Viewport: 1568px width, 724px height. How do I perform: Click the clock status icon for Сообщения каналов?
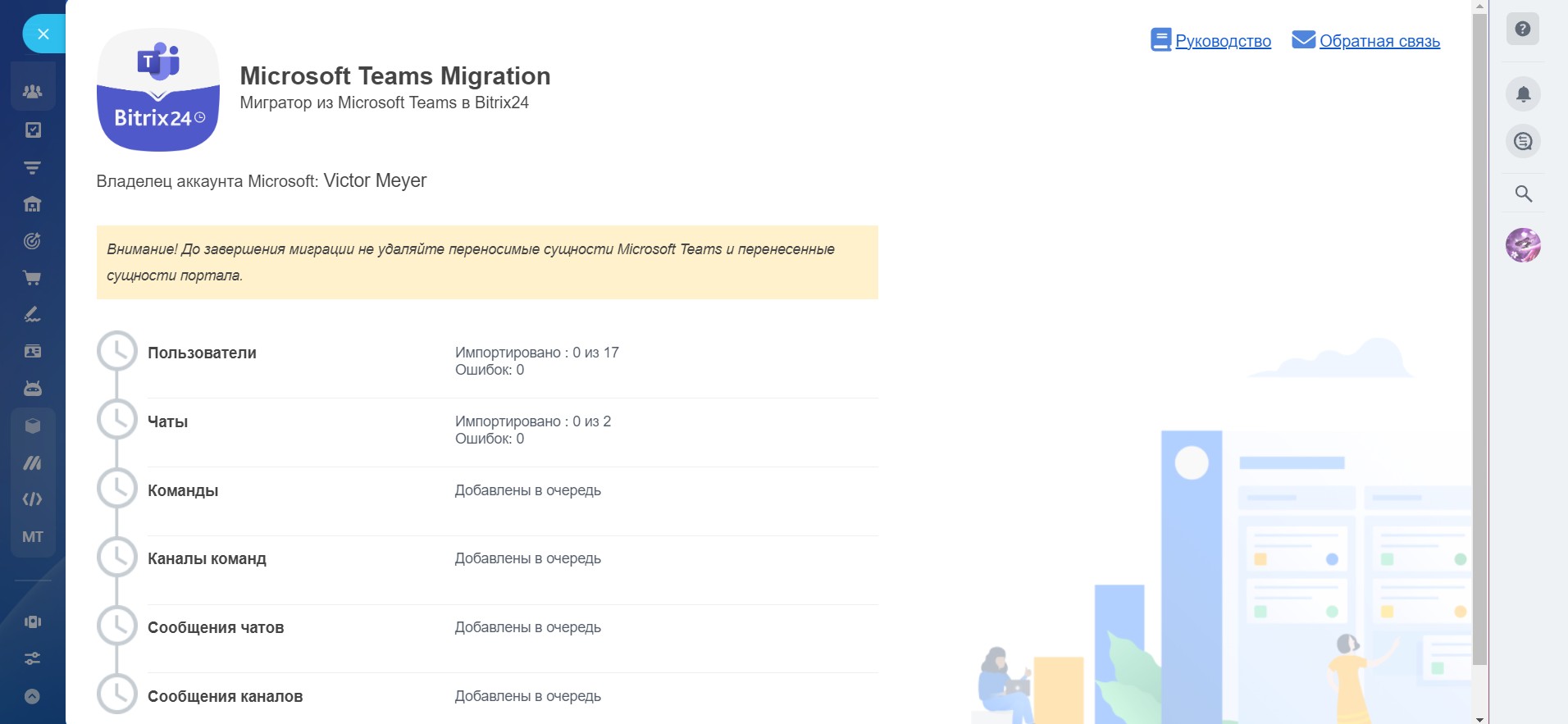[x=117, y=694]
